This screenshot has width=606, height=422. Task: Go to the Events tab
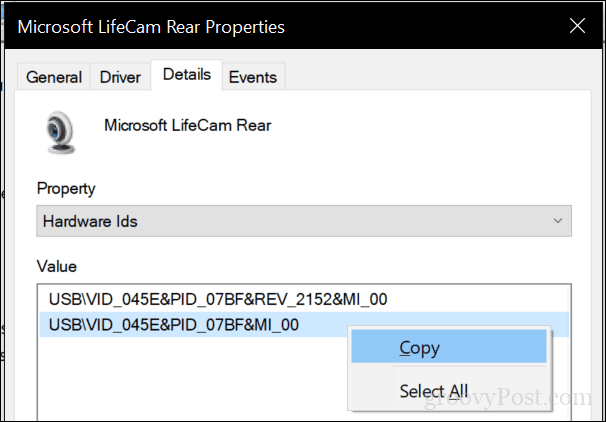tap(253, 77)
